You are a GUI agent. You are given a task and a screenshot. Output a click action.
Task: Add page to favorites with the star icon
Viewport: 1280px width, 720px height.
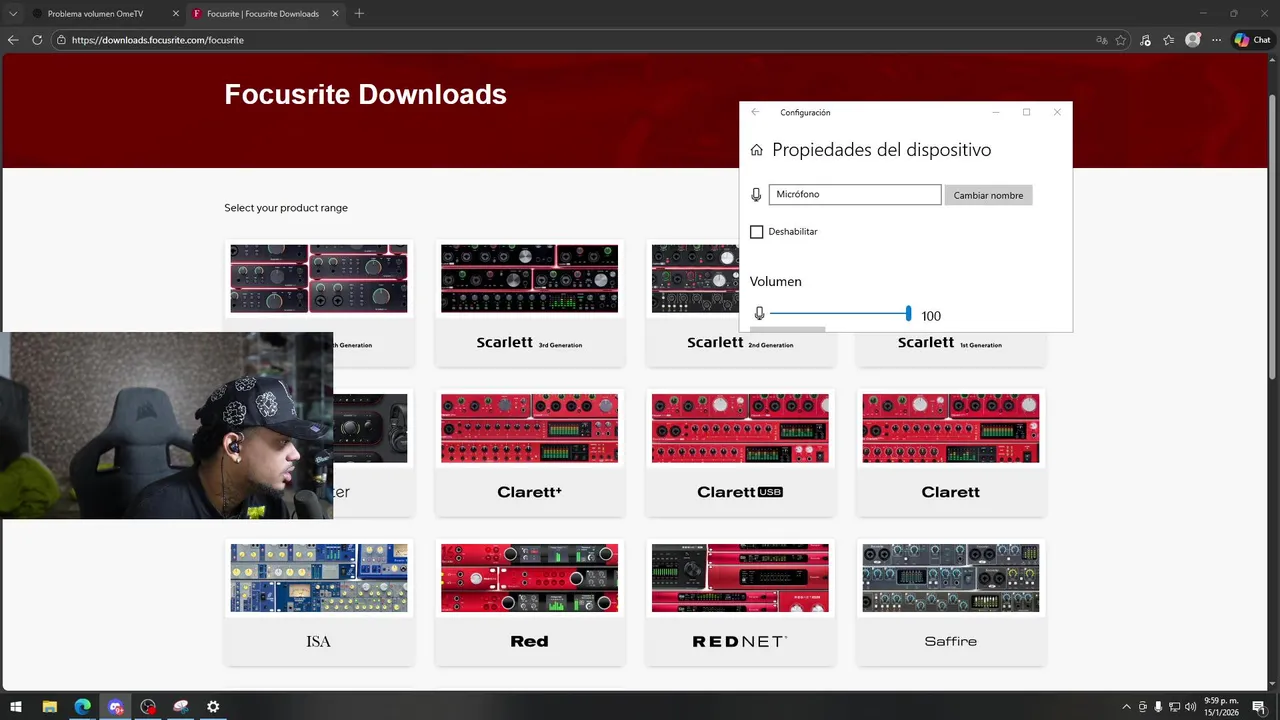(1121, 40)
